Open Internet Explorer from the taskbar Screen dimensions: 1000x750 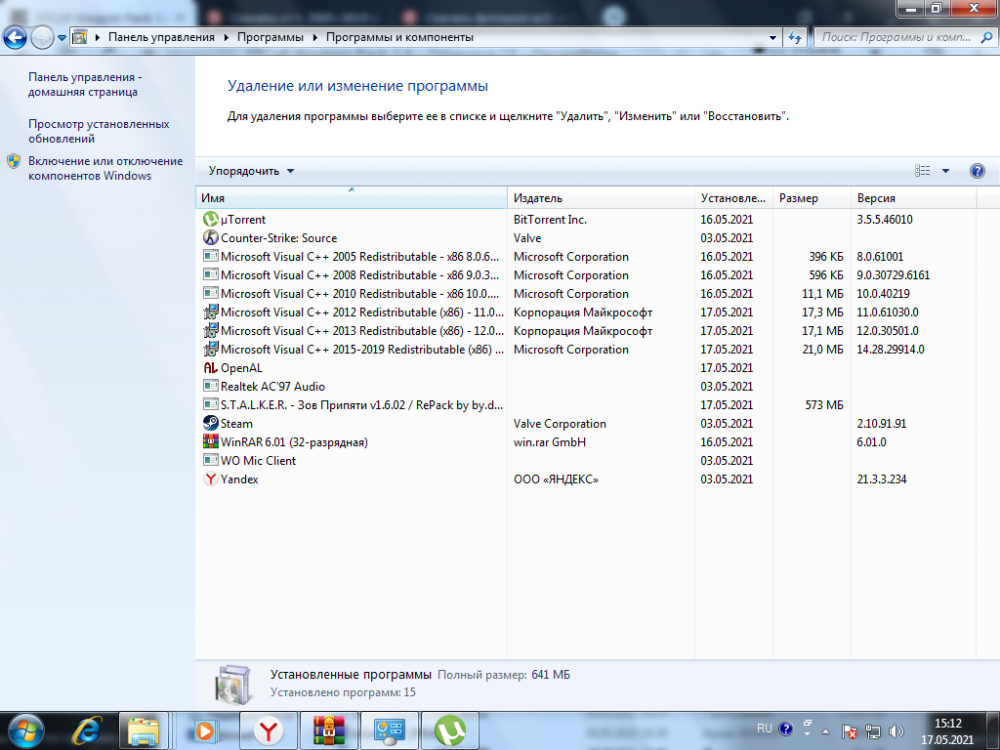point(87,731)
